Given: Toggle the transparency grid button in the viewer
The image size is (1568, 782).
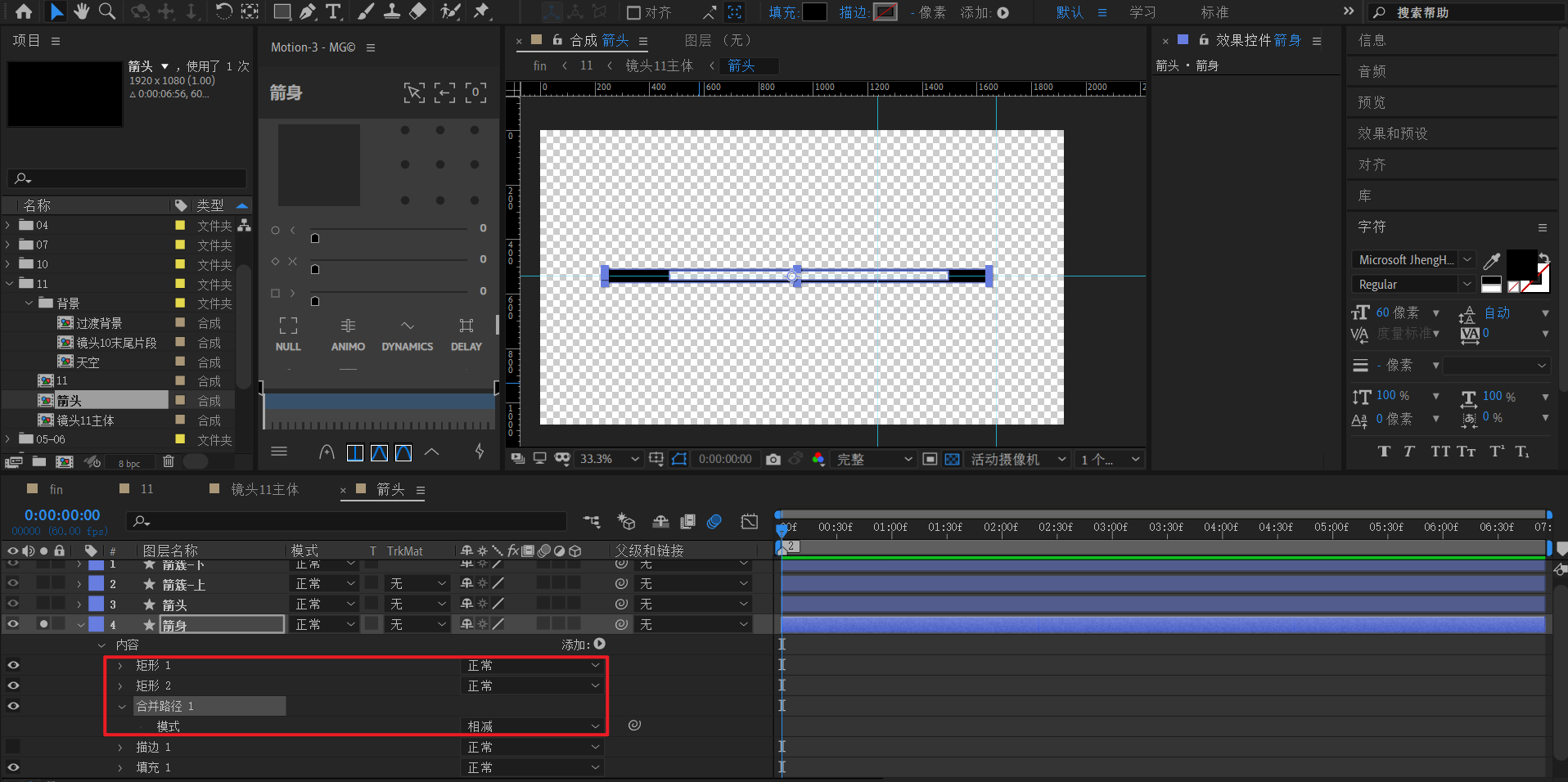Looking at the screenshot, I should (x=952, y=460).
